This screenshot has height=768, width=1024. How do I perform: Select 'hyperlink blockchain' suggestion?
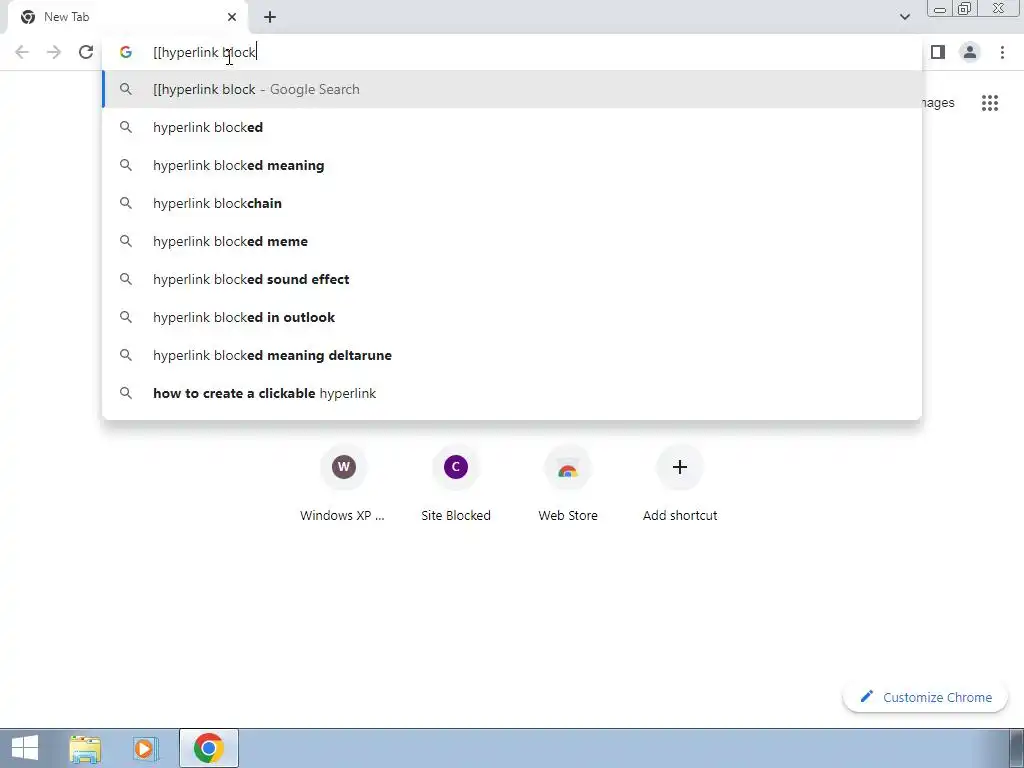click(x=512, y=203)
